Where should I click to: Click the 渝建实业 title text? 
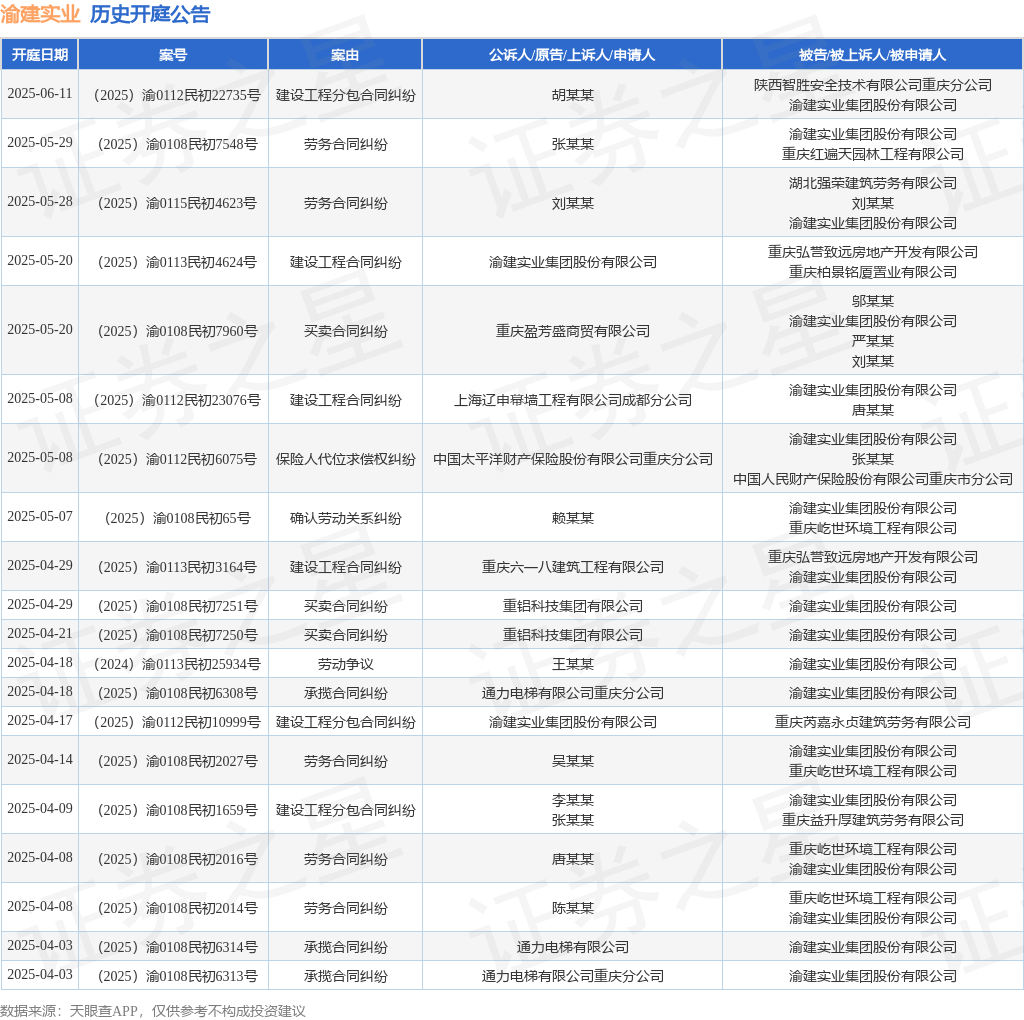[x=40, y=14]
